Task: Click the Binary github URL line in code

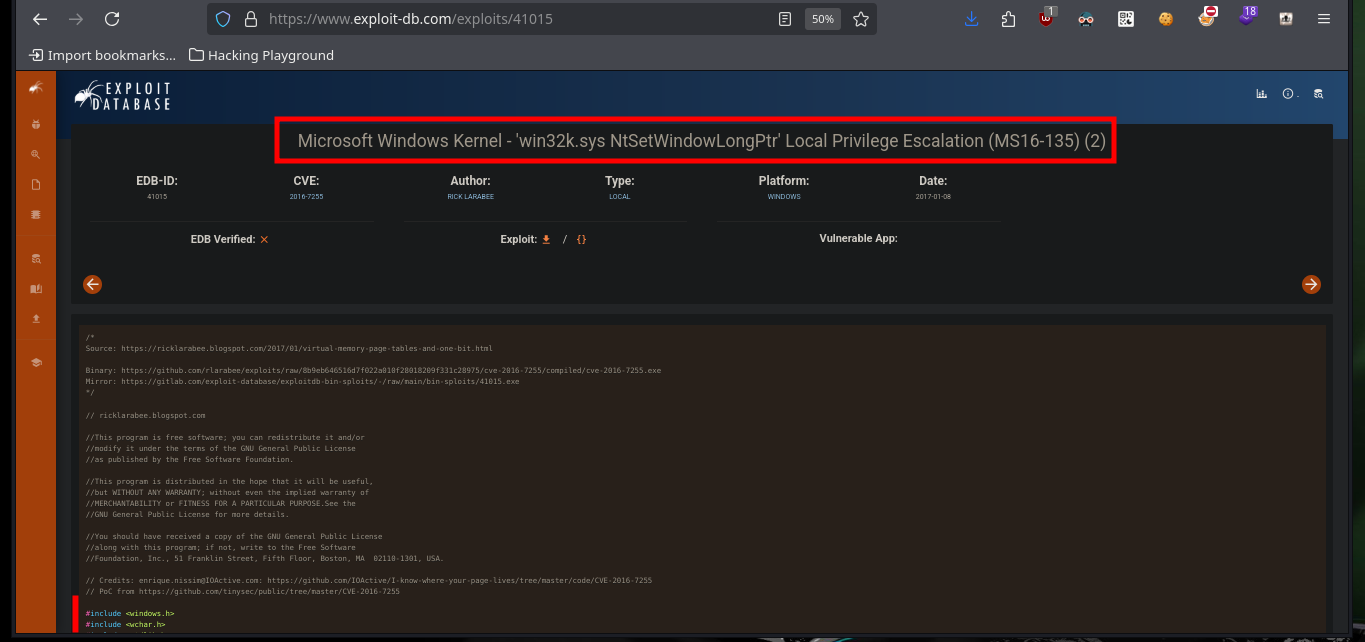Action: (x=373, y=371)
